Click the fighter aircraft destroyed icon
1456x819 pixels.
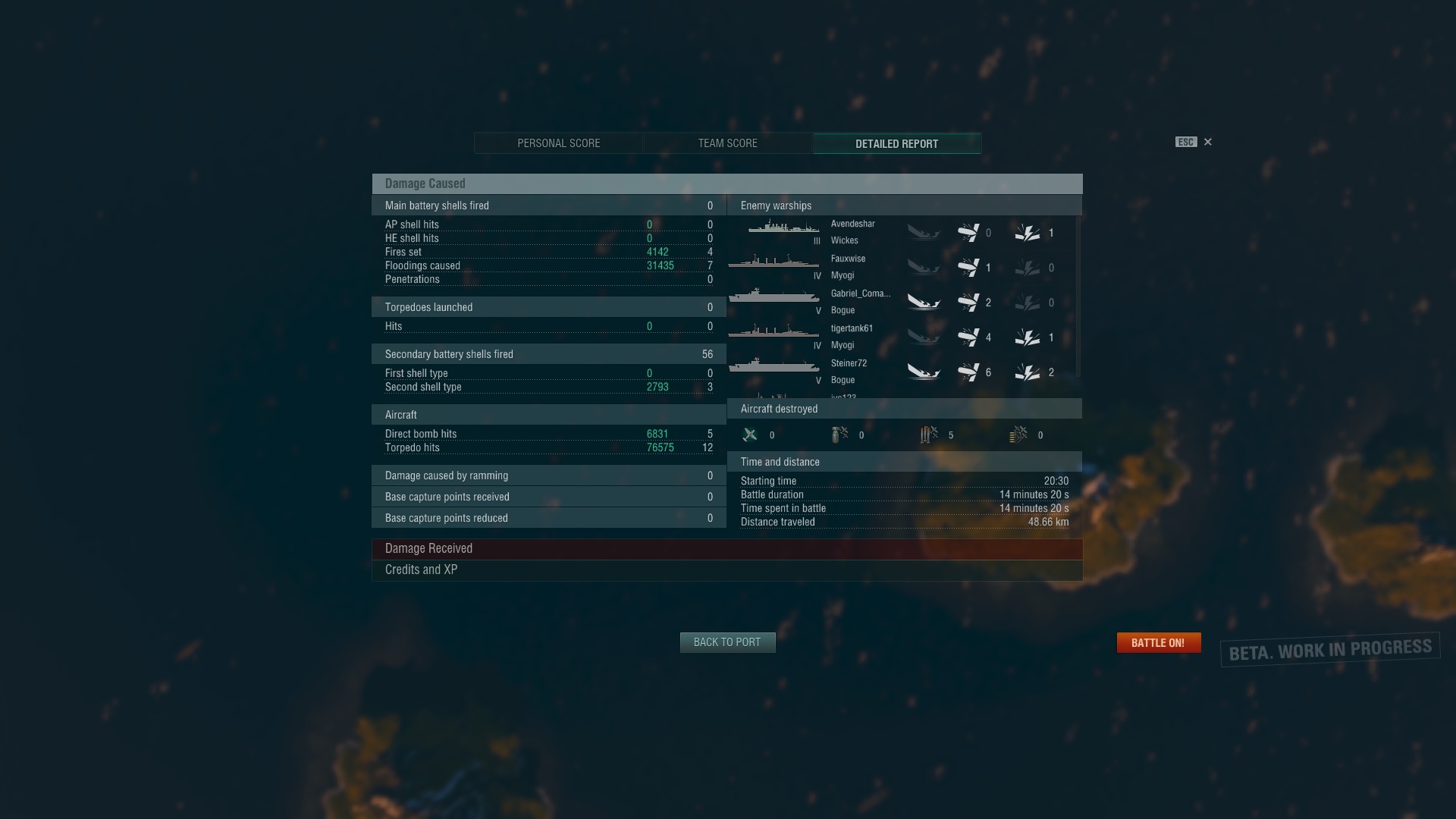pyautogui.click(x=750, y=435)
